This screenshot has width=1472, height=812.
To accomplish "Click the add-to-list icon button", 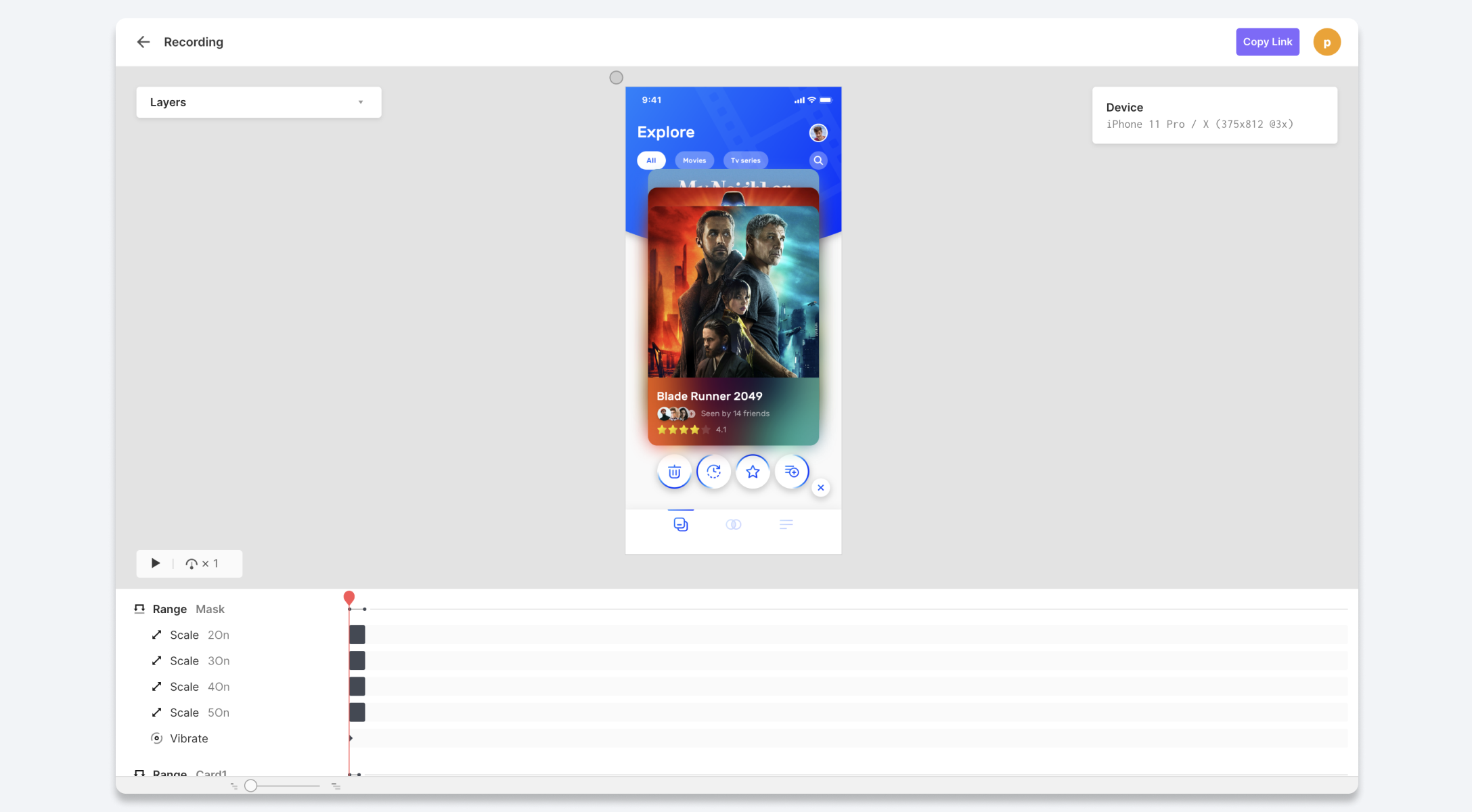I will pyautogui.click(x=792, y=472).
